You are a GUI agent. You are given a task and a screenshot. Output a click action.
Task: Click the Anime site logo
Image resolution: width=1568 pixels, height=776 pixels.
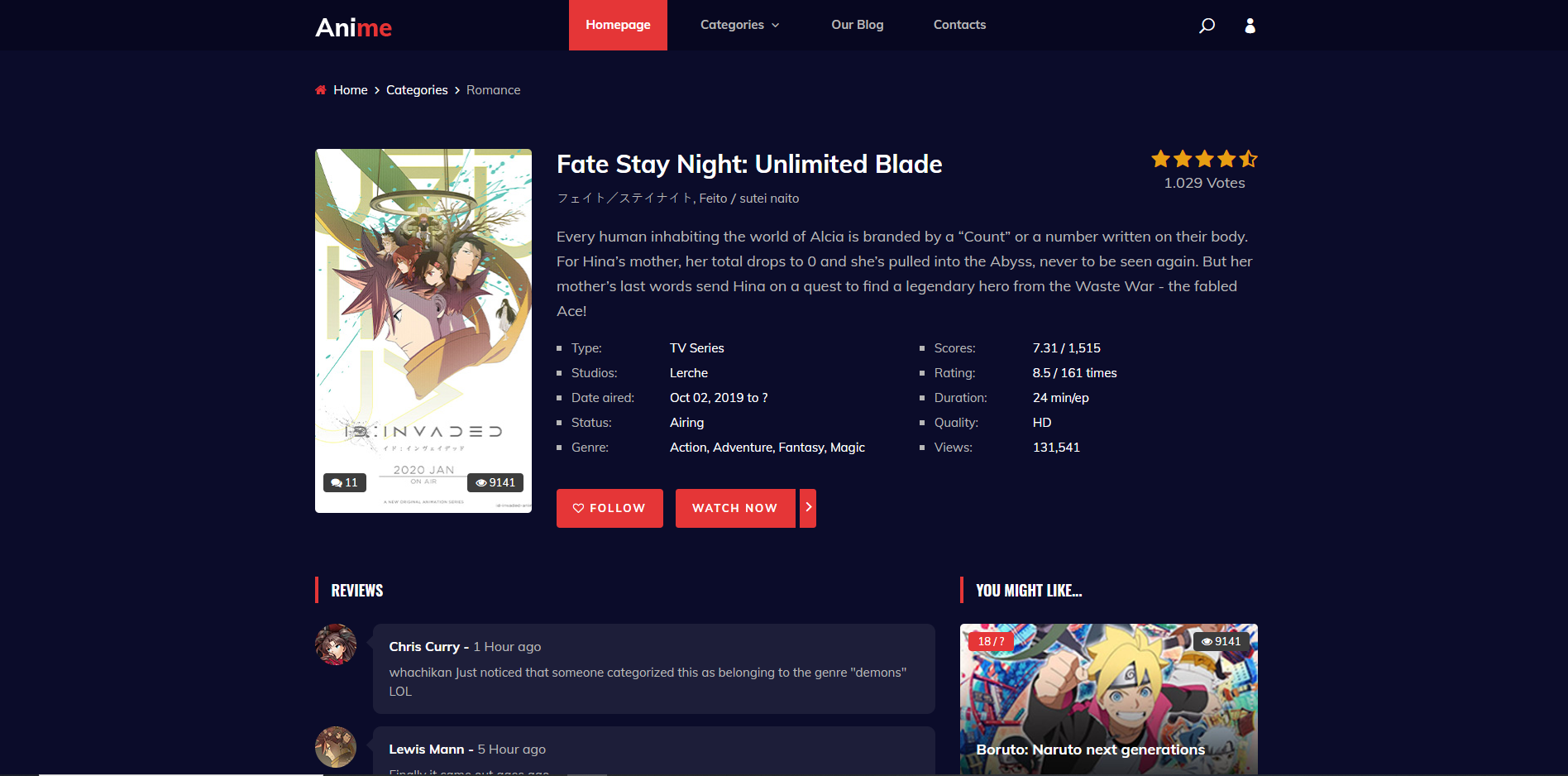pos(353,27)
